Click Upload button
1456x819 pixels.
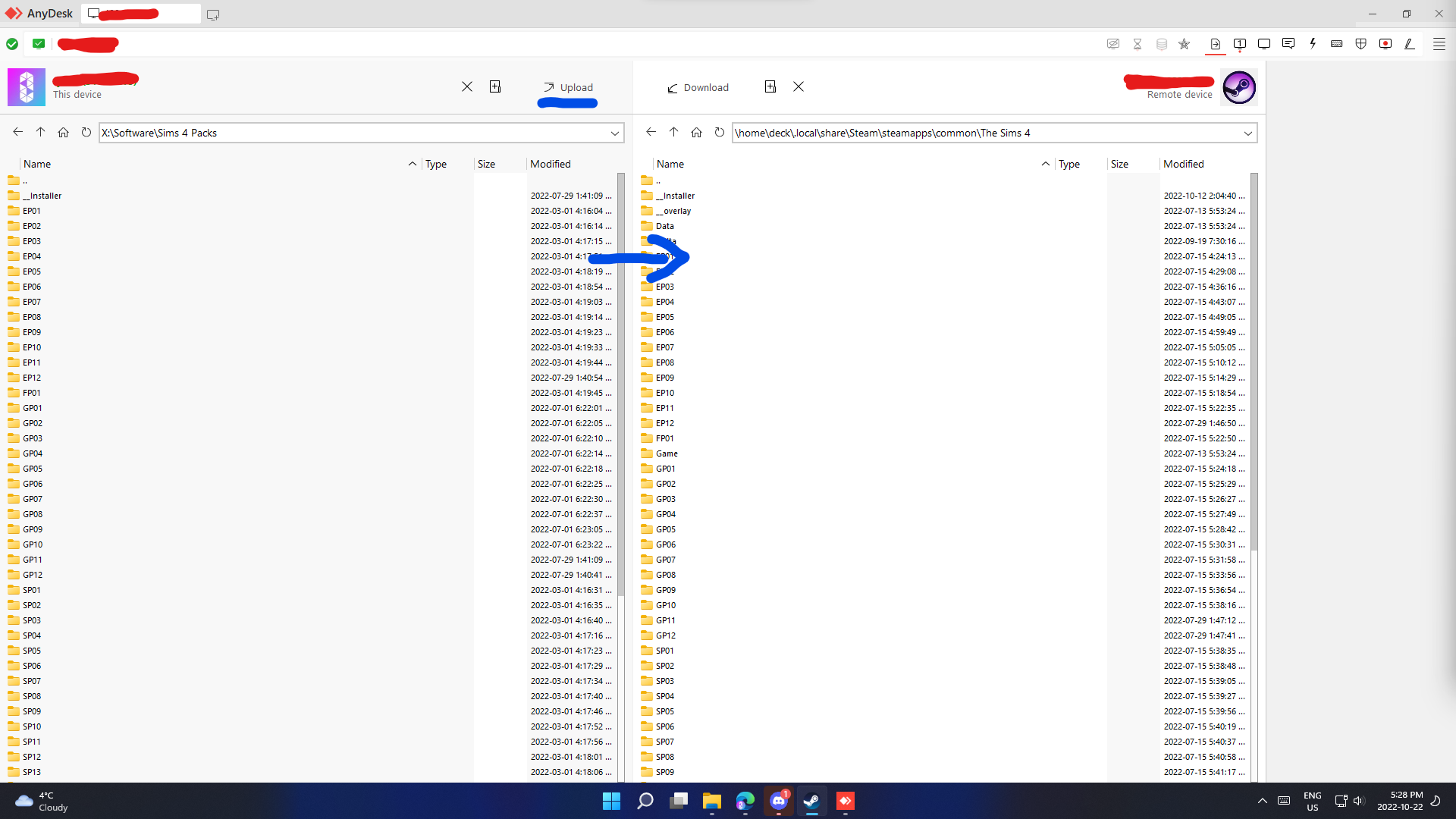tap(568, 87)
